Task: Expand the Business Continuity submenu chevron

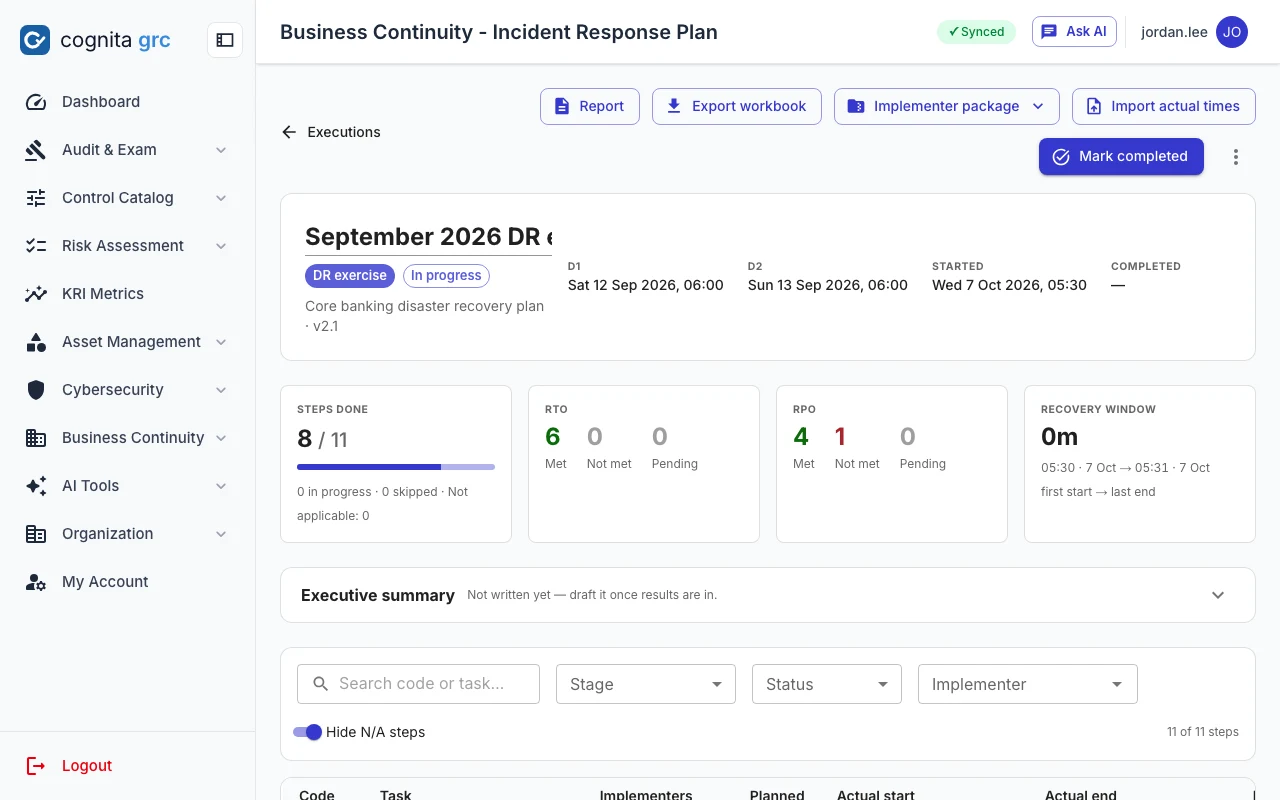Action: (221, 438)
